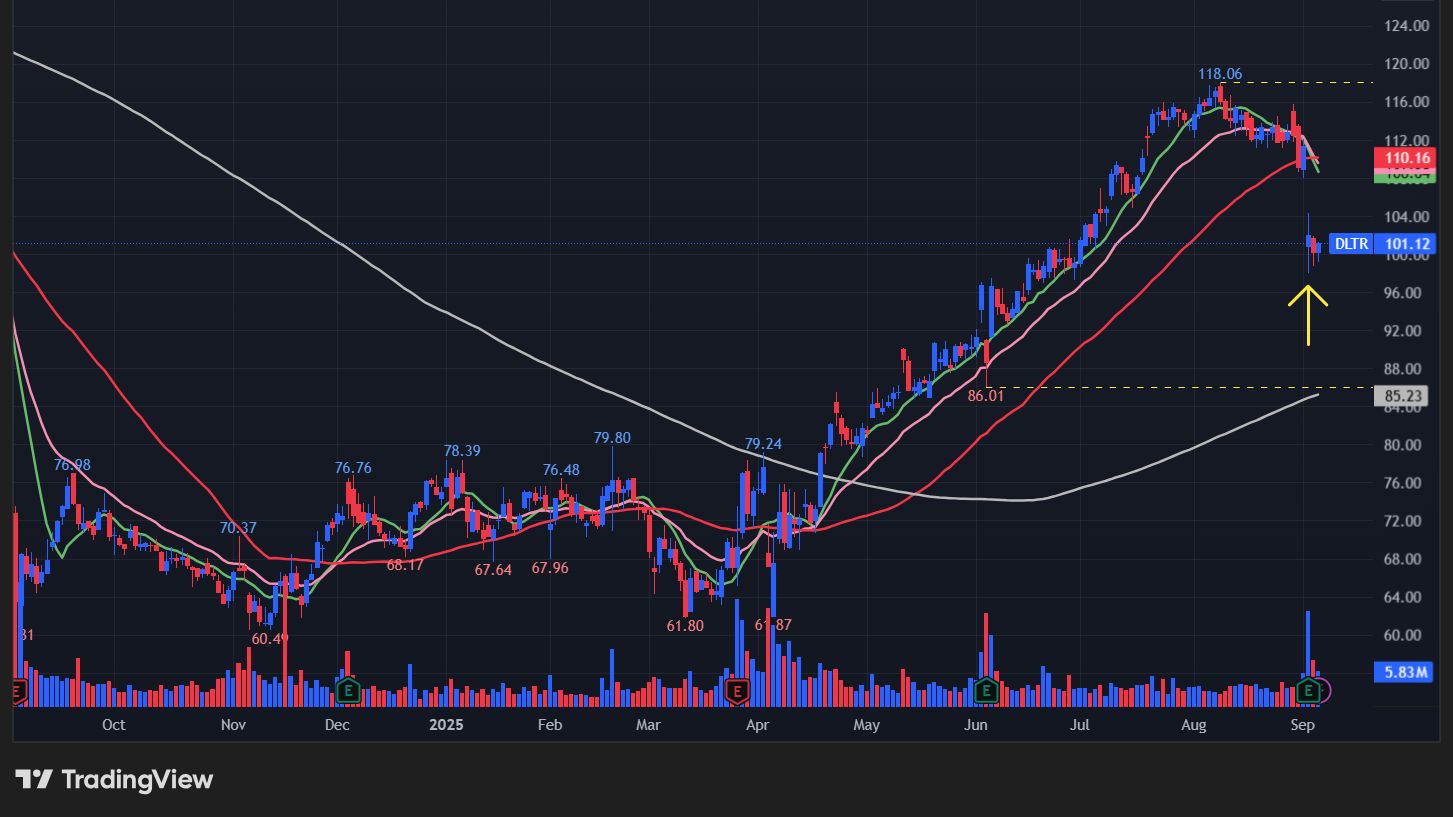Click the purple circle marker beside September earnings
The width and height of the screenshot is (1453, 817).
click(1324, 690)
